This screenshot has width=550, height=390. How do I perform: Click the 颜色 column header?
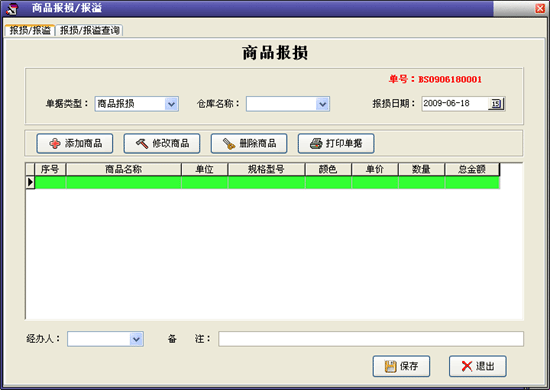328,169
